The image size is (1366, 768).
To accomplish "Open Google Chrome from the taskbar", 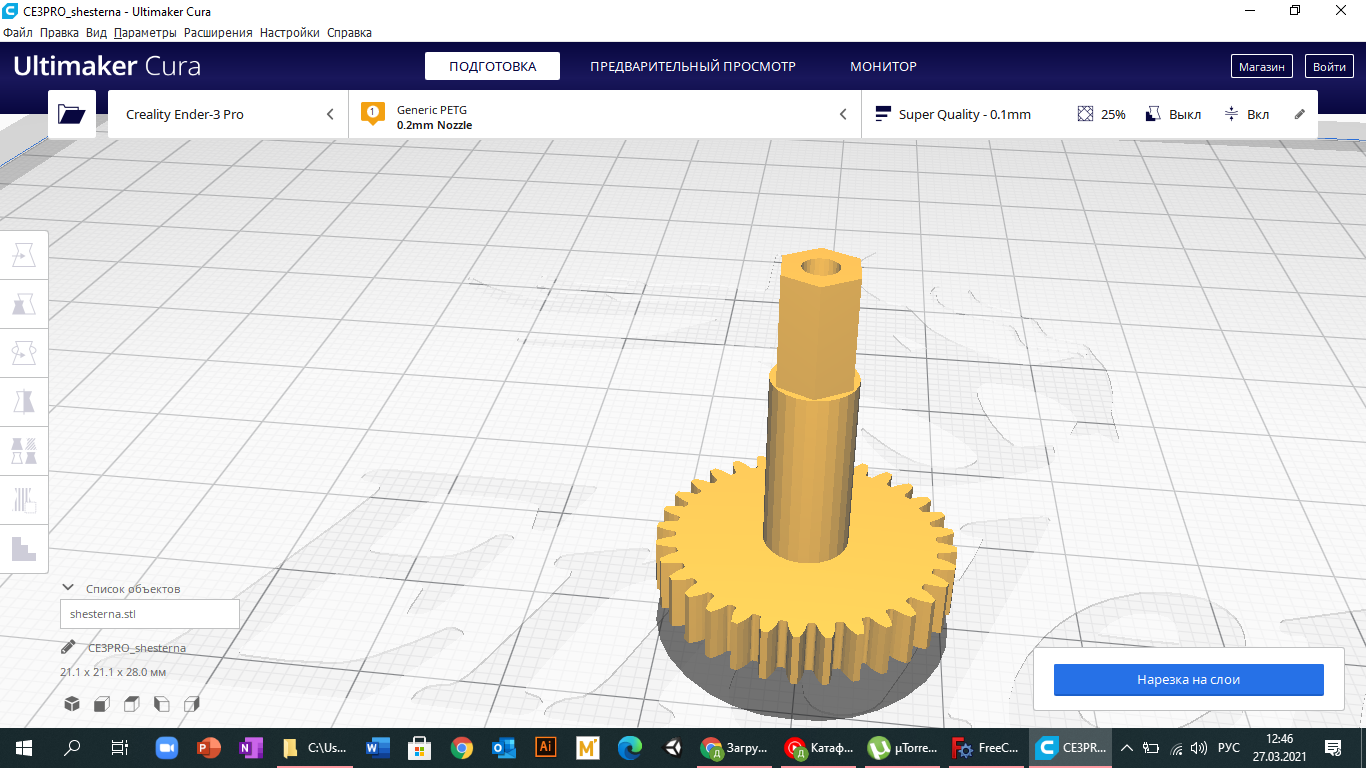I will (461, 748).
